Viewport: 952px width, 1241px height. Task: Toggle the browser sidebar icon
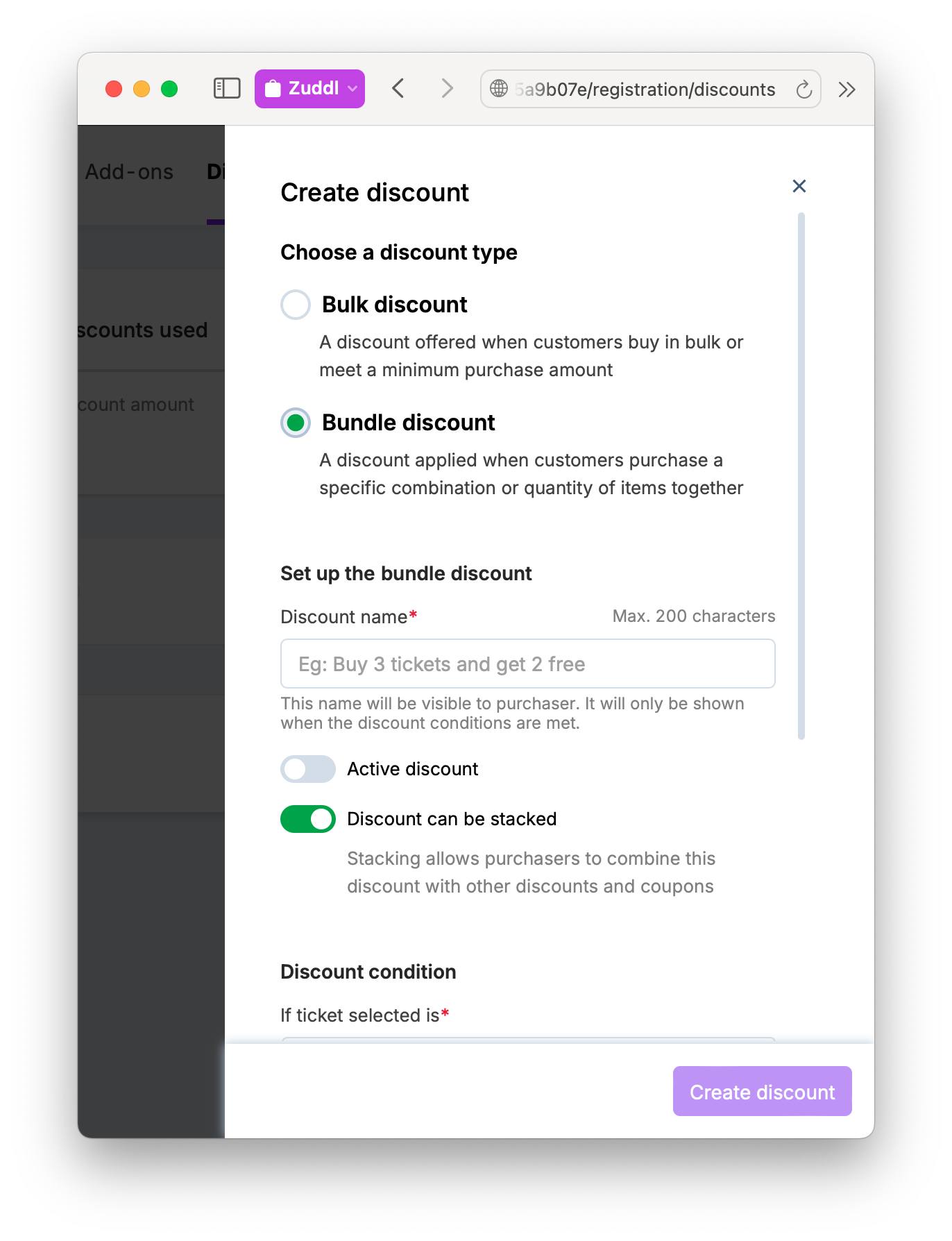point(227,88)
